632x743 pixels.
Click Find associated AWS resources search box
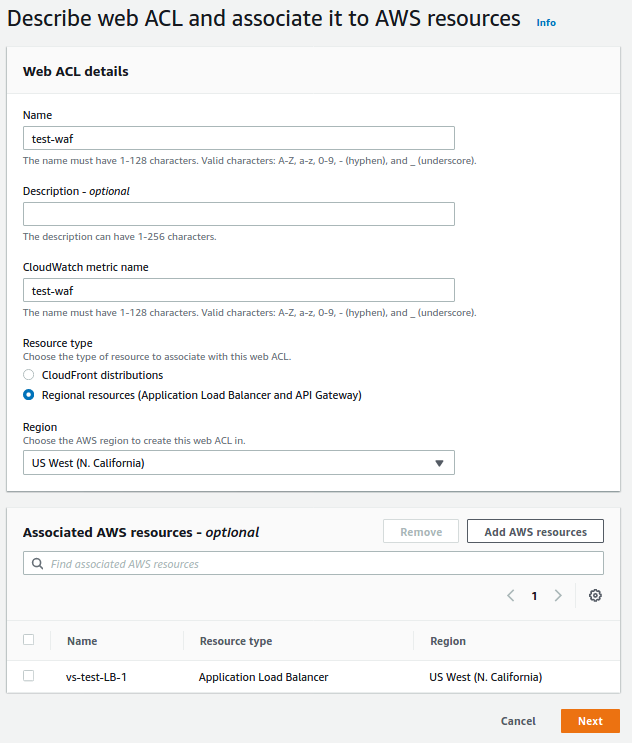(x=320, y=564)
